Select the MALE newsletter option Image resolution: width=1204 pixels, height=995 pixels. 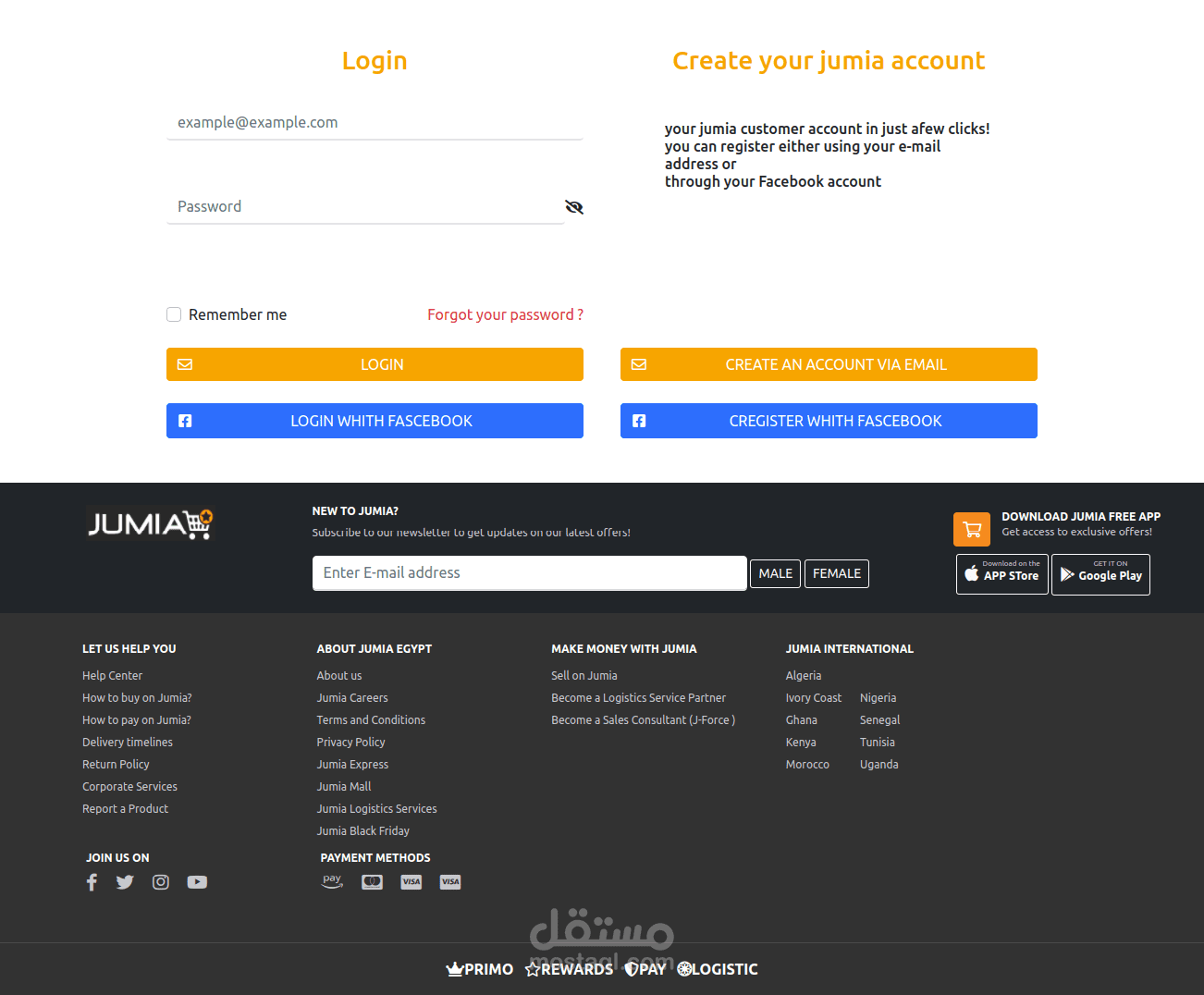coord(775,573)
